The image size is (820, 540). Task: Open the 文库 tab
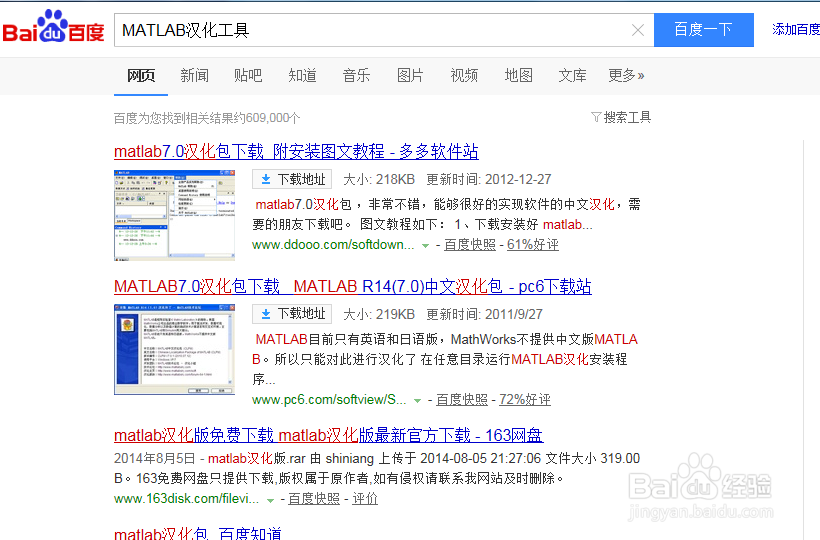[x=572, y=76]
